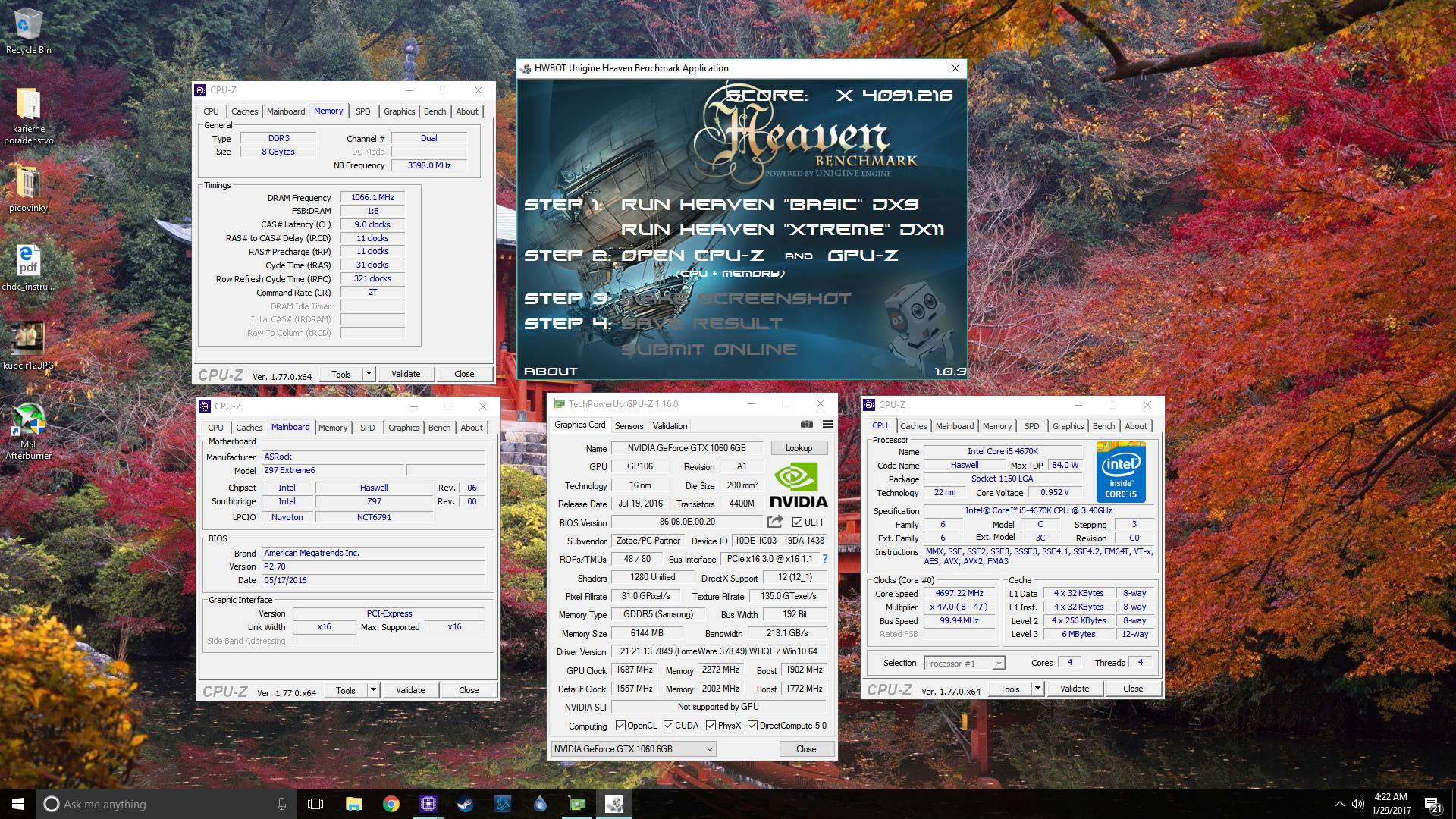Toggle the DirectCompute 5.0 checkbox
This screenshot has height=819, width=1456.
tap(752, 726)
